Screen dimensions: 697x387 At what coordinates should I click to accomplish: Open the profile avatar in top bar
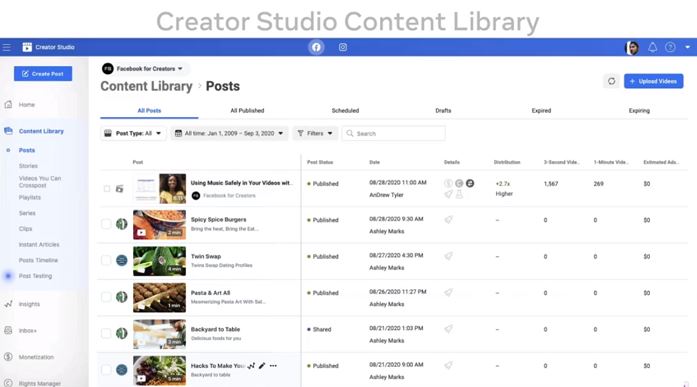pos(632,47)
